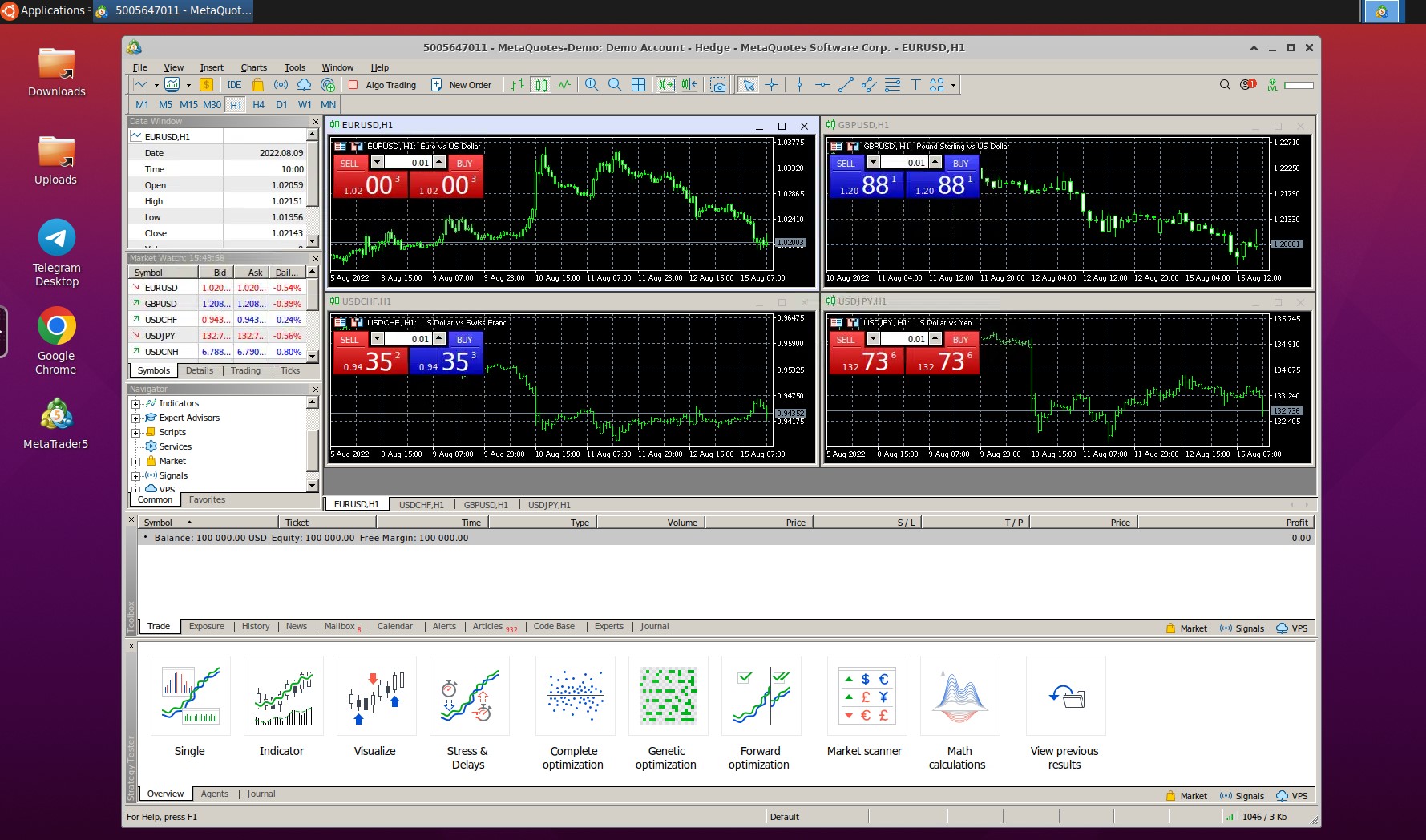Expand Indicators in the Navigator tree
The width and height of the screenshot is (1426, 840).
point(135,404)
